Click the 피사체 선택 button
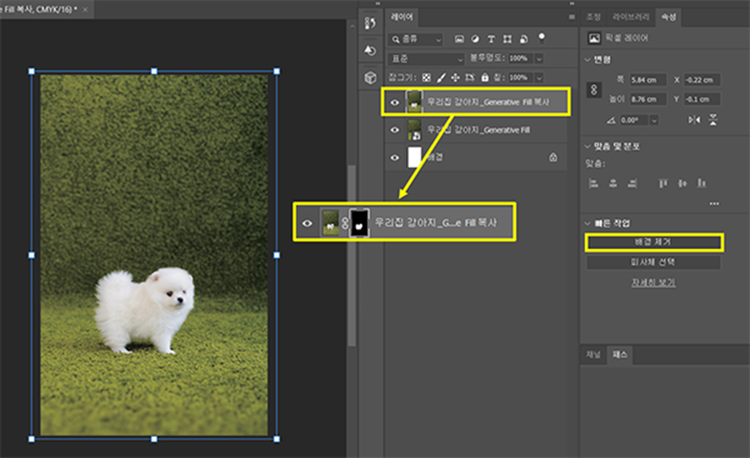750x458 pixels. (x=653, y=262)
